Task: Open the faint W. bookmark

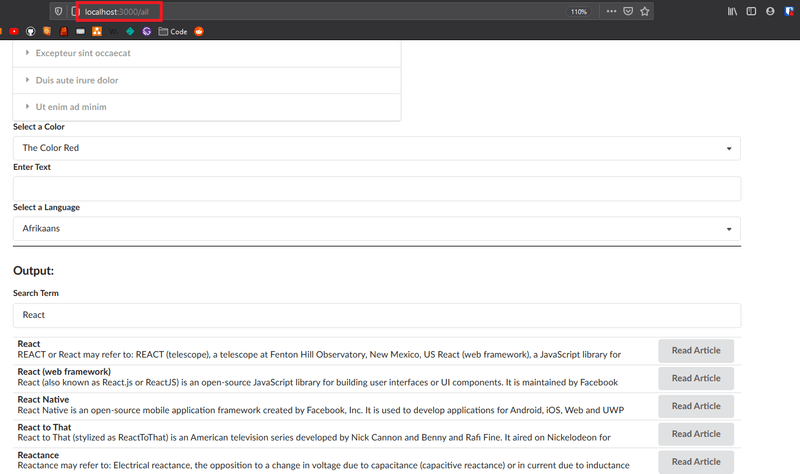Action: tap(113, 32)
